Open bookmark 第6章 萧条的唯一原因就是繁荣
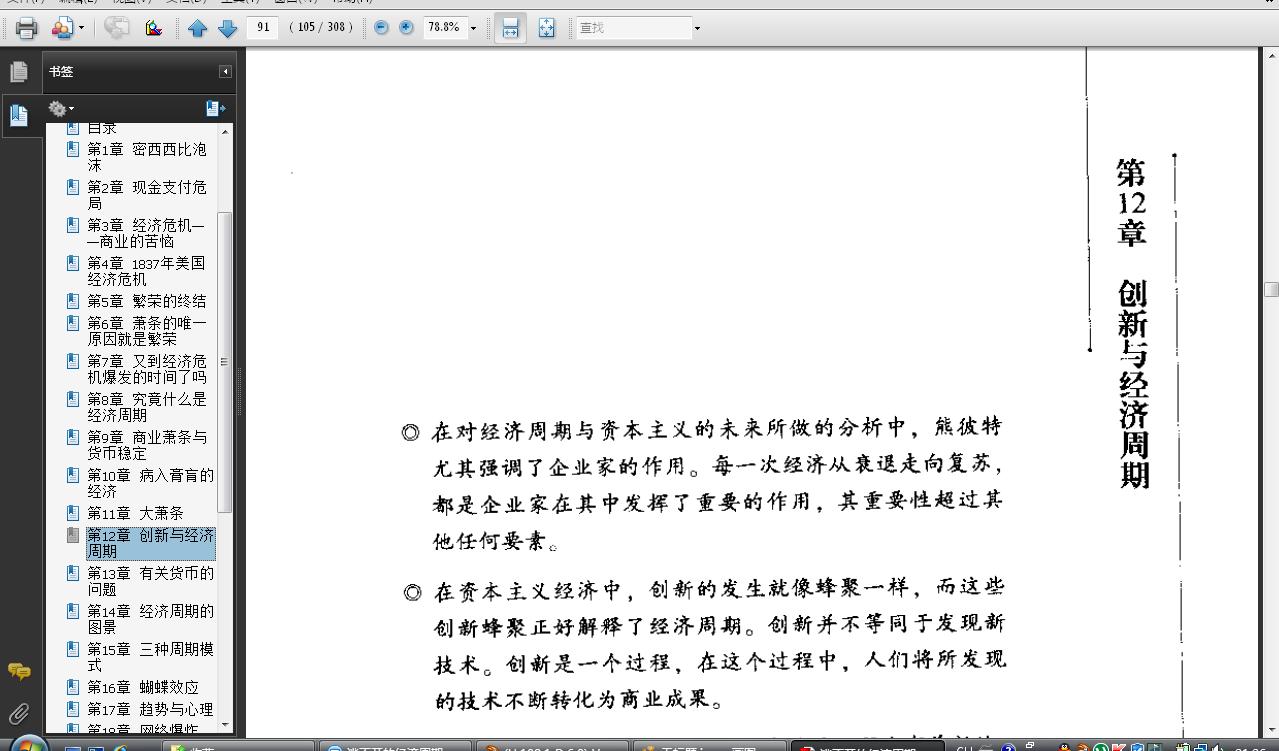The height and width of the screenshot is (751, 1279). click(x=146, y=331)
